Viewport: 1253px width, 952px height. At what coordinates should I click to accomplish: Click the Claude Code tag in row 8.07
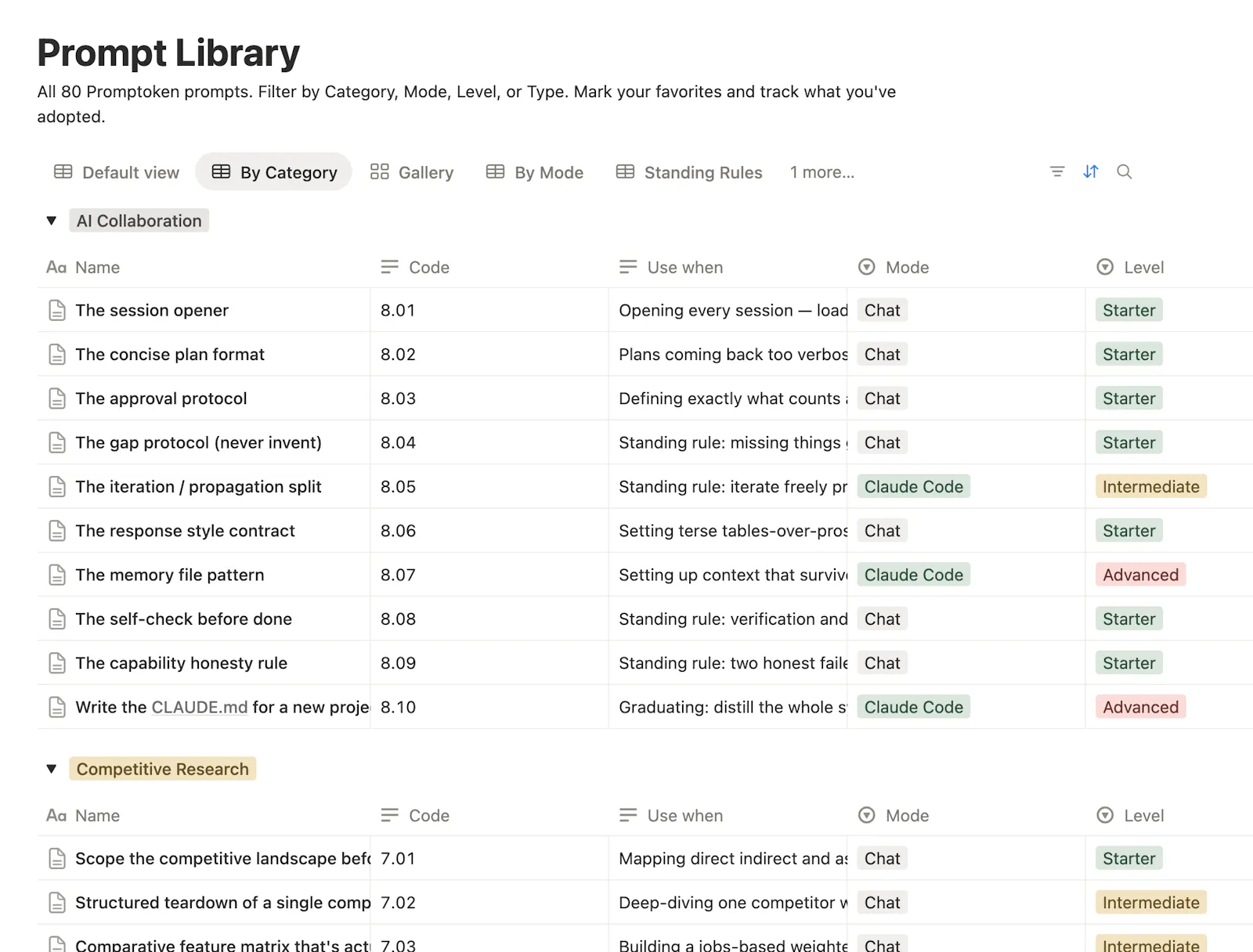913,575
